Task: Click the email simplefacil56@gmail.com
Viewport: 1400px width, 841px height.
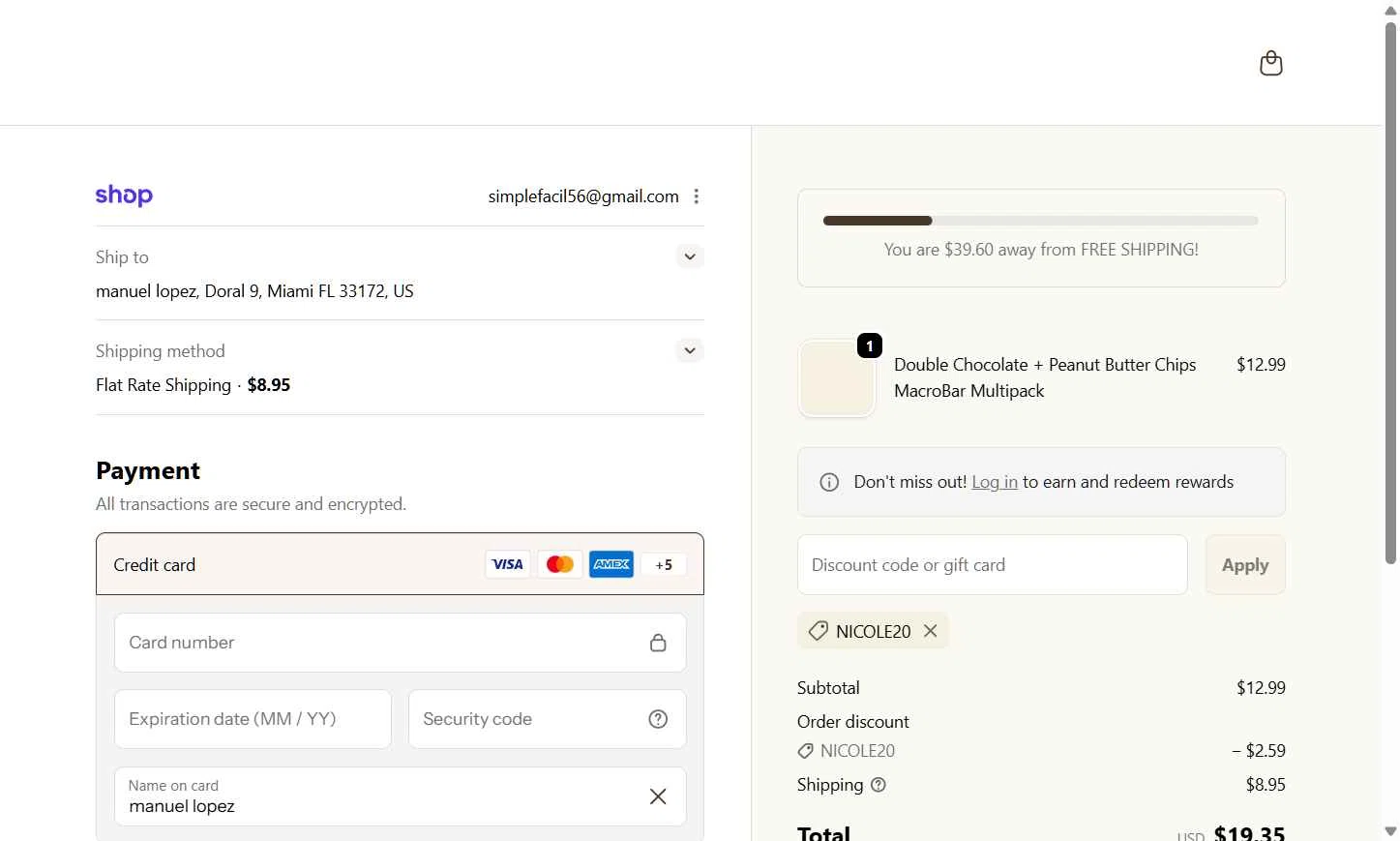Action: click(x=583, y=196)
